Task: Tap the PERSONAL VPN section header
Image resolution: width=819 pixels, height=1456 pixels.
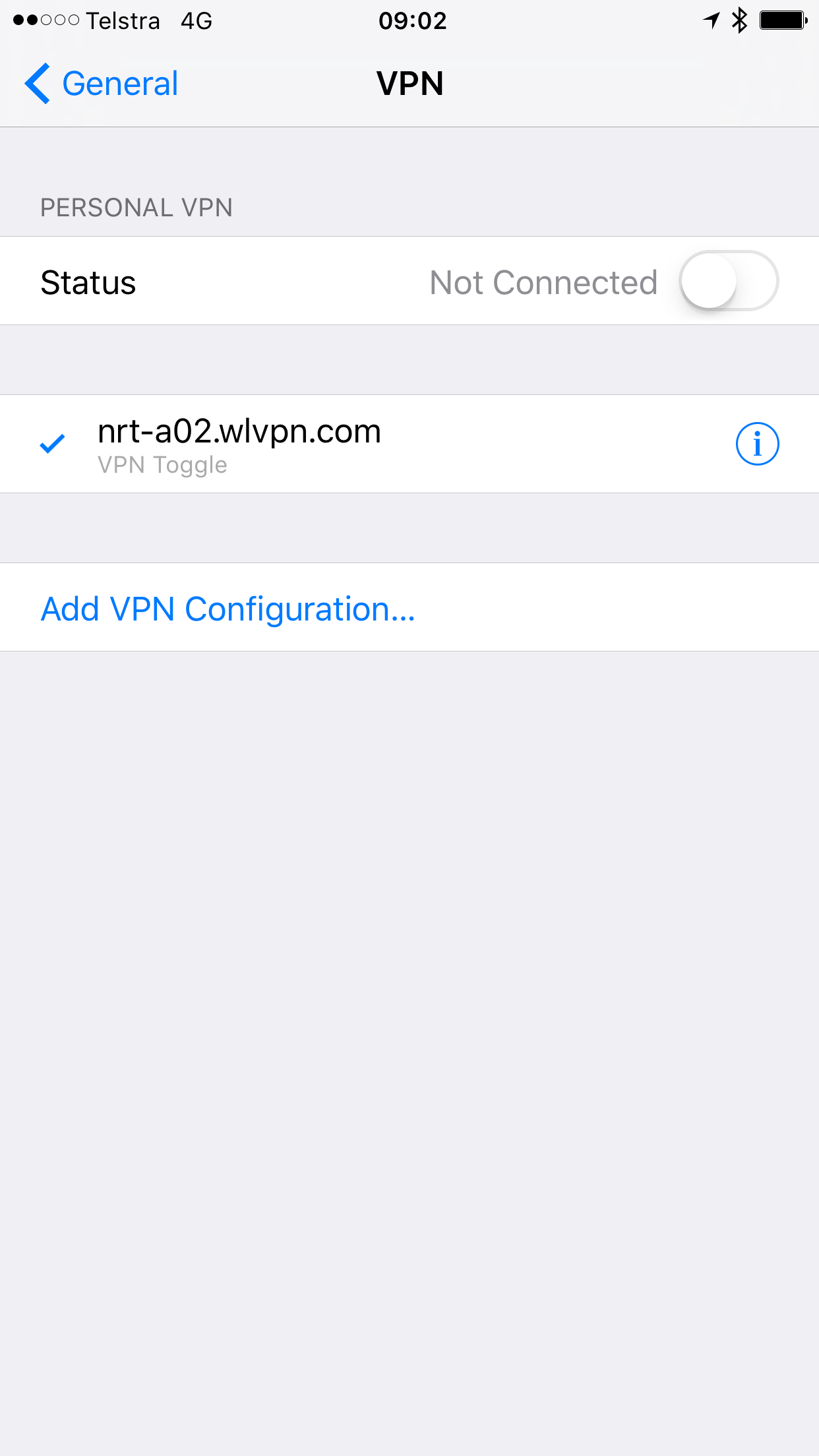Action: click(x=136, y=208)
